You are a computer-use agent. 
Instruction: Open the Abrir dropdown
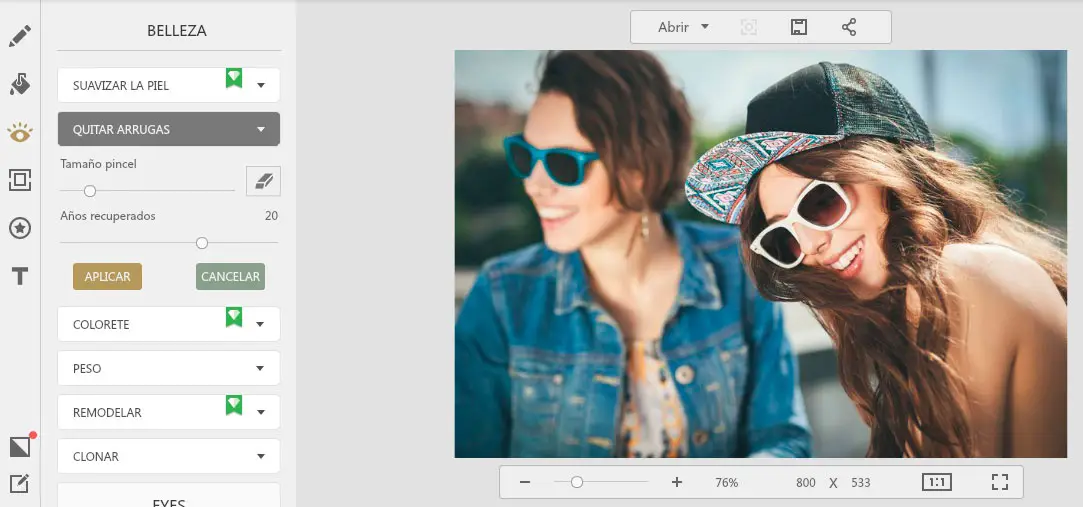click(683, 27)
